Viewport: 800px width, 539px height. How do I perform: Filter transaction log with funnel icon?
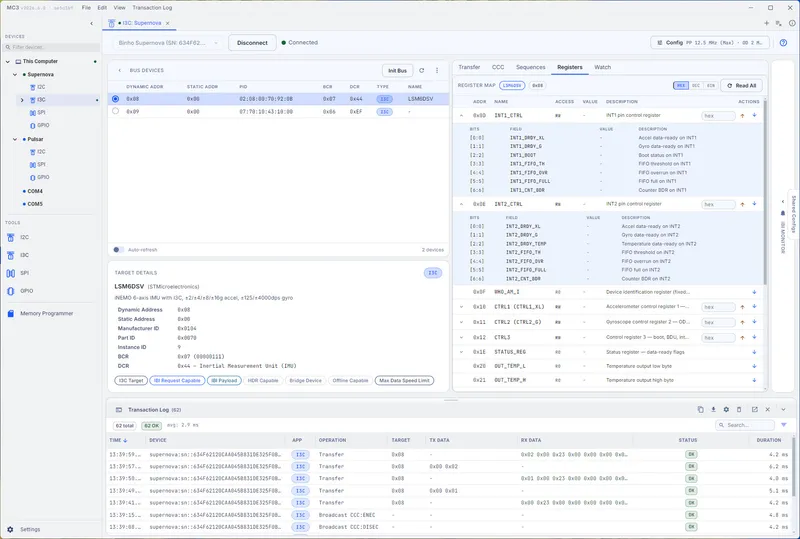coord(784,425)
